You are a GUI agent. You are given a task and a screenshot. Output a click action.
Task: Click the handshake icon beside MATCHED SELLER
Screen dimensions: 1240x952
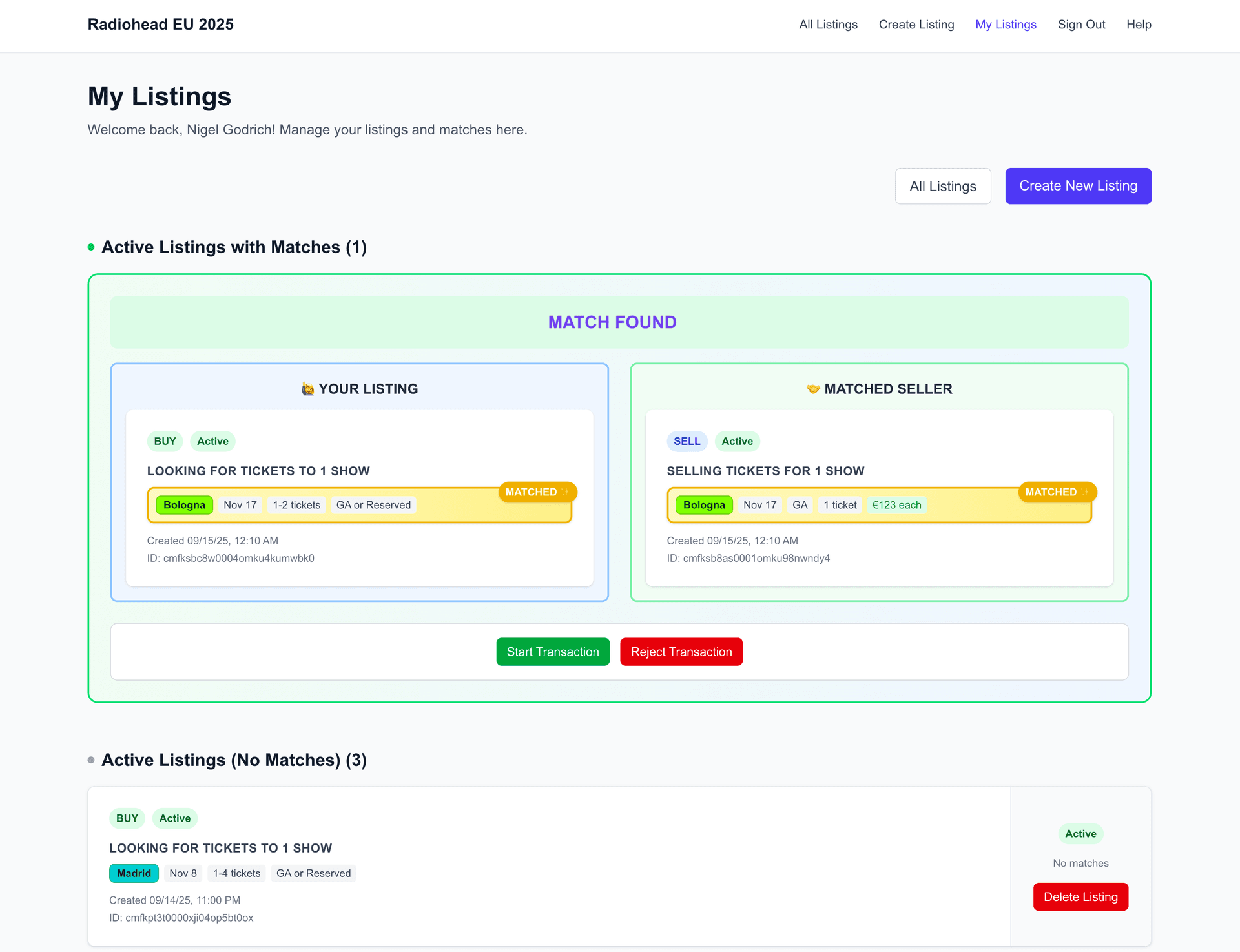813,389
